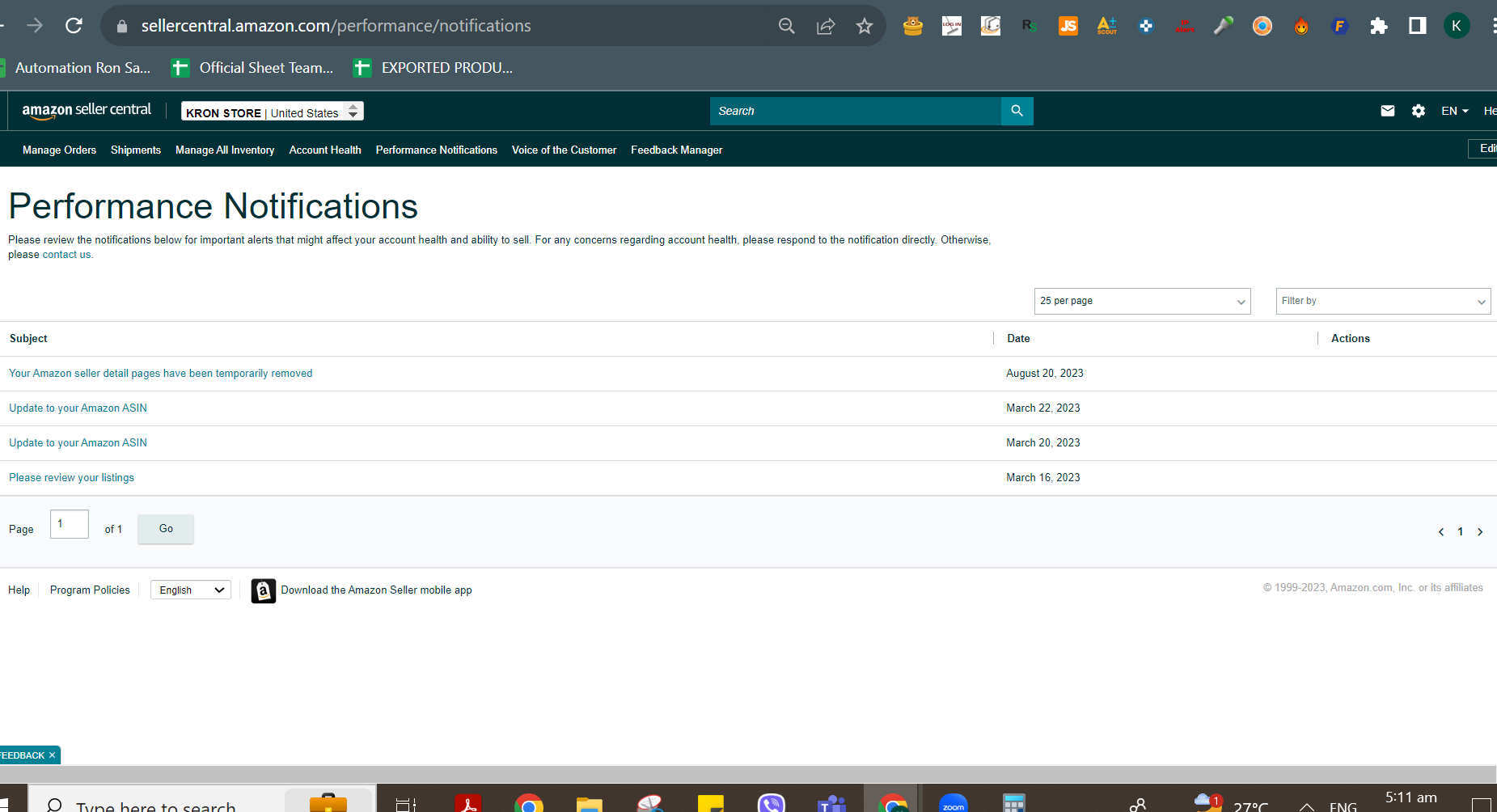Open Zoom from the taskbar
The image size is (1497, 812).
(x=954, y=803)
